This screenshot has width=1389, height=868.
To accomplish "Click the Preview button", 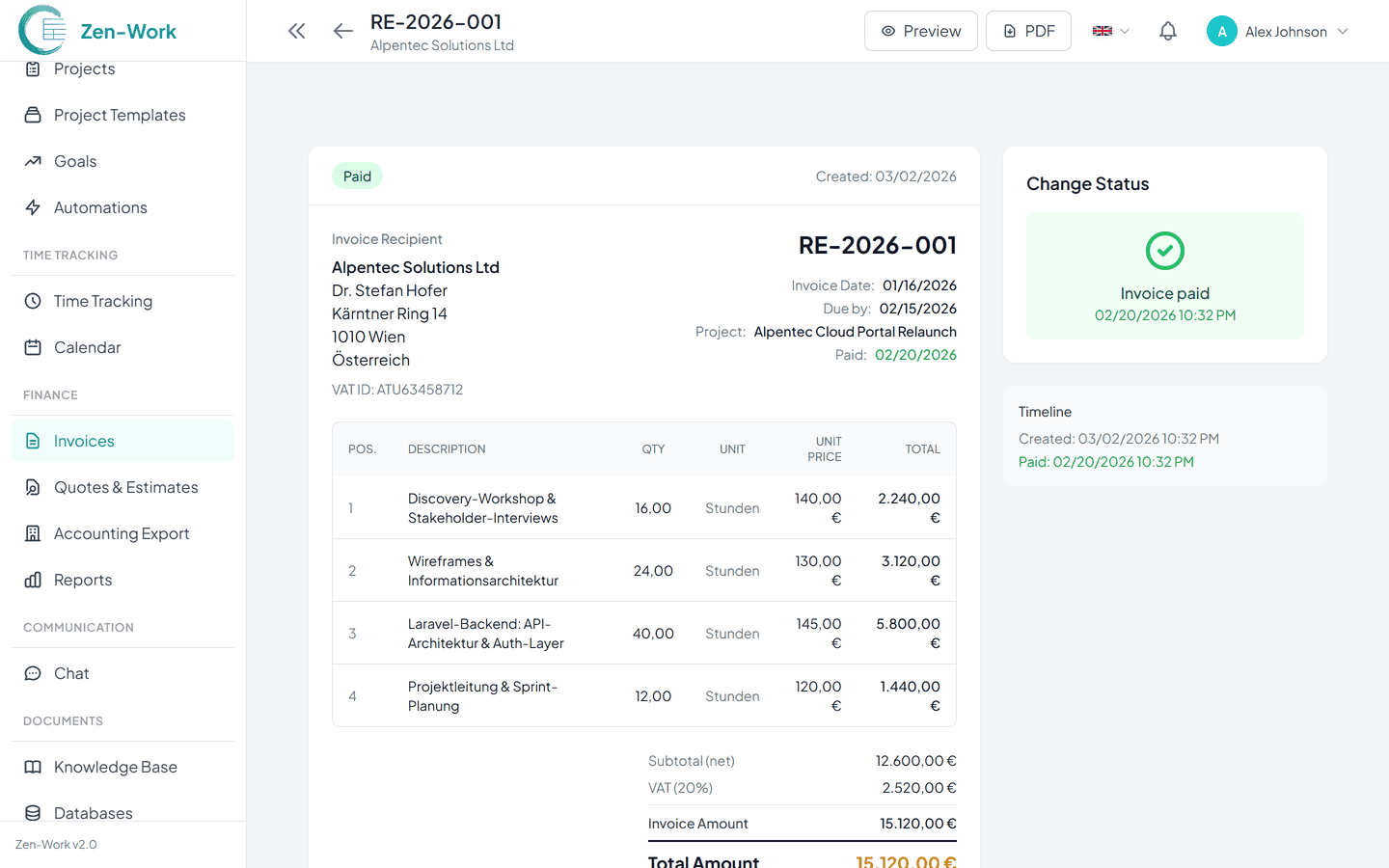I will (920, 31).
